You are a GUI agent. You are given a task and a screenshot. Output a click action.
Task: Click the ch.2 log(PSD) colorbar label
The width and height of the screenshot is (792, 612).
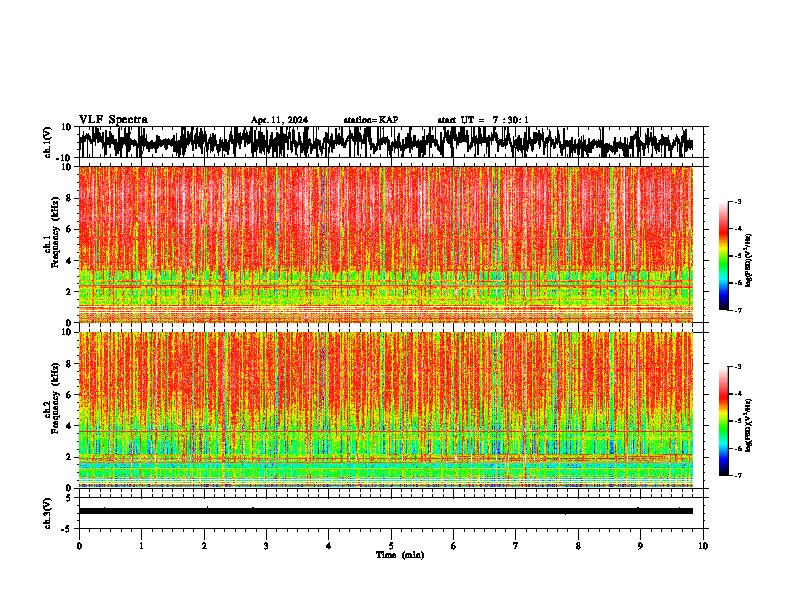(x=749, y=425)
